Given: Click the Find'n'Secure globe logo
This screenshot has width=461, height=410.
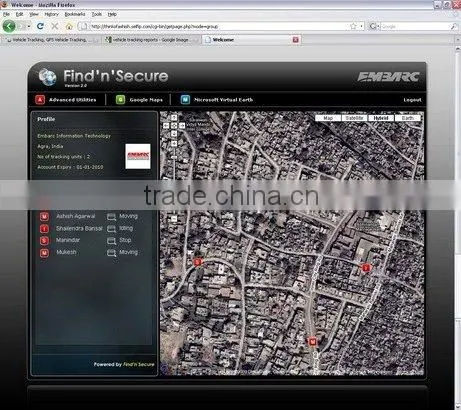Looking at the screenshot, I should pos(47,77).
